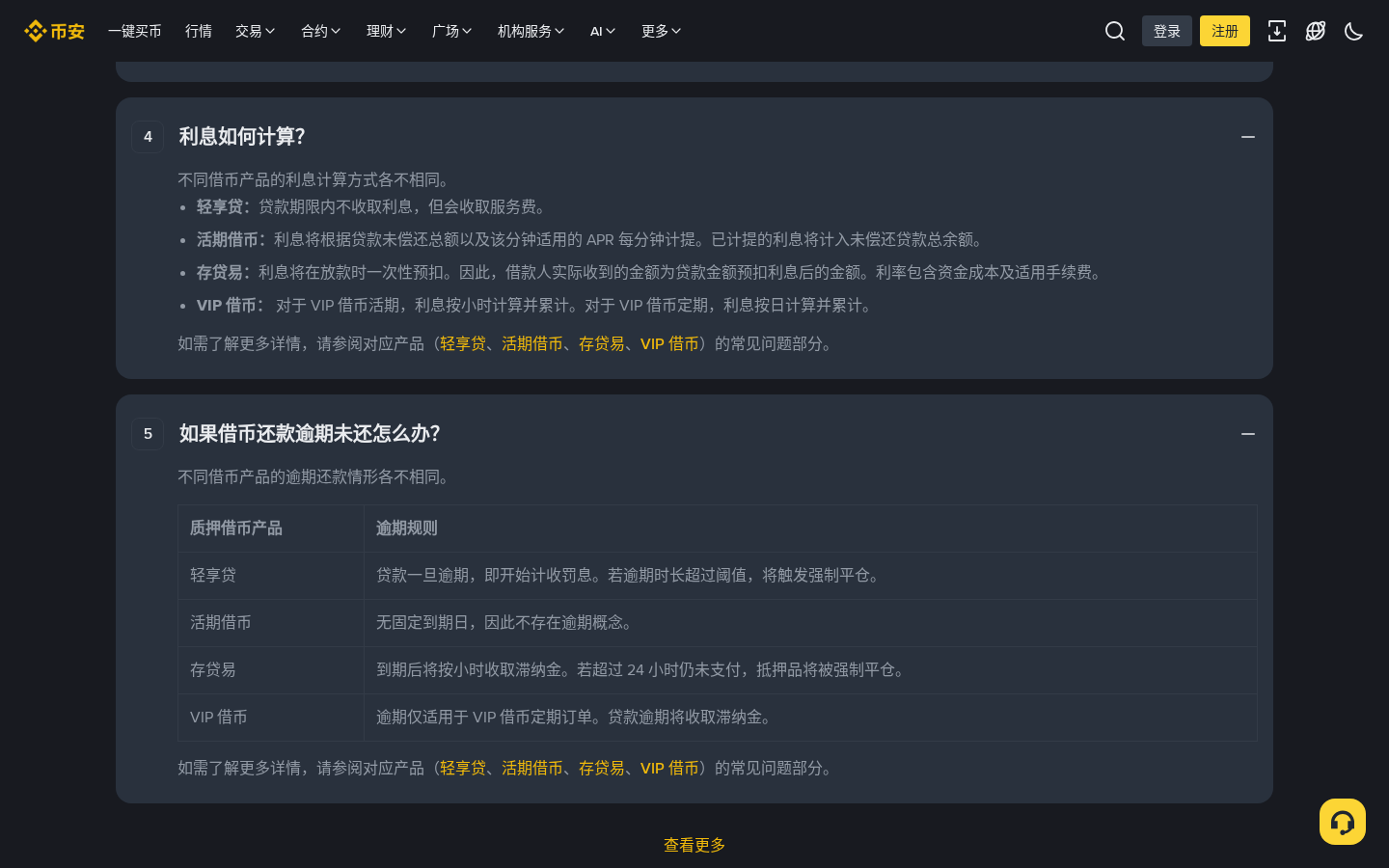The image size is (1389, 868).
Task: Click the 注册 register button
Action: (1225, 31)
